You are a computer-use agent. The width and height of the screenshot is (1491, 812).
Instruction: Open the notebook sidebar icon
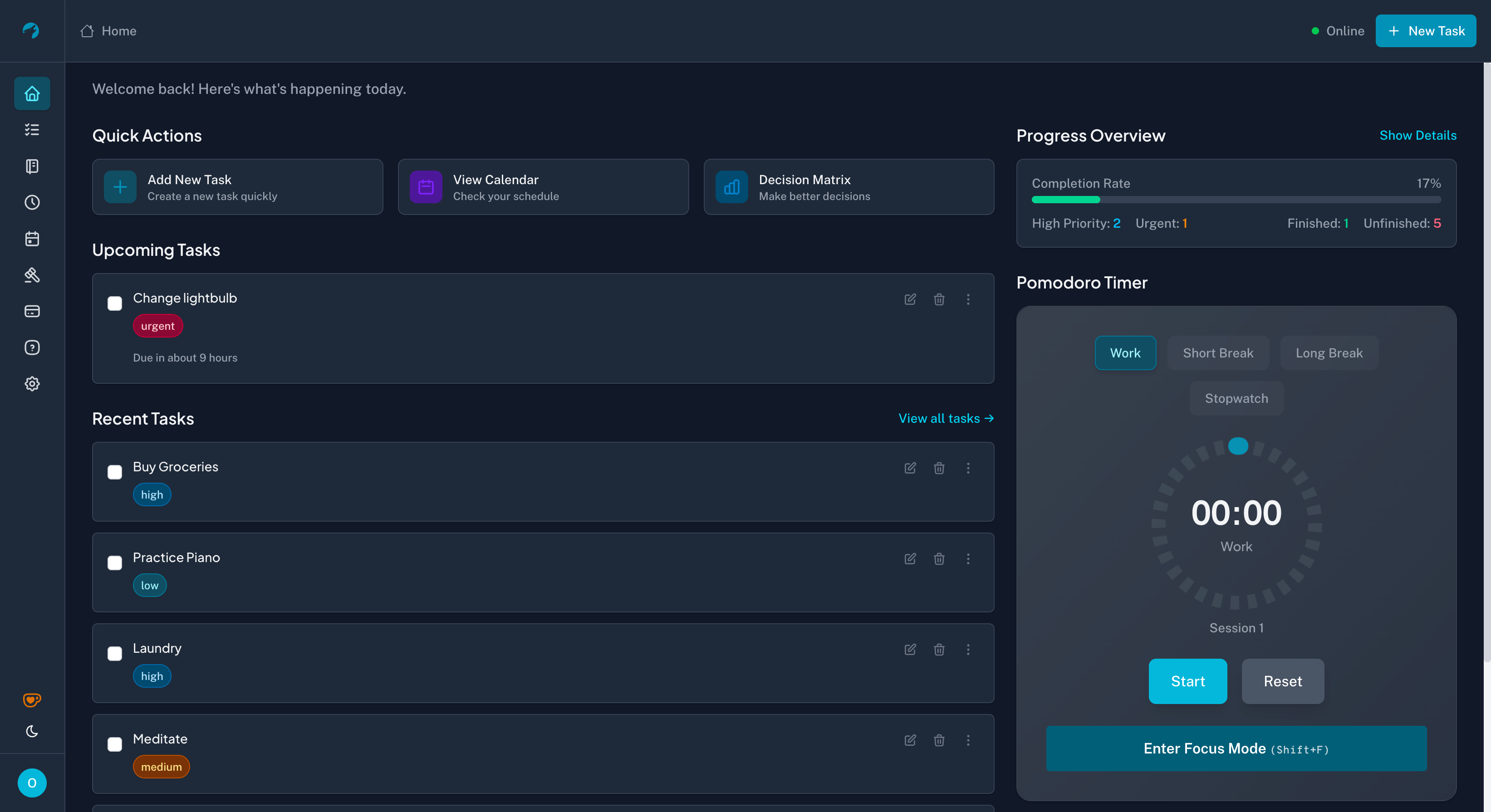[32, 166]
